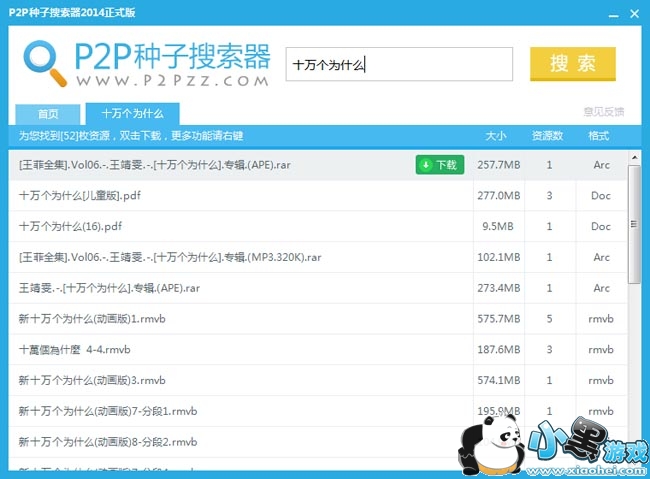This screenshot has height=479, width=650.
Task: Sort results by the 资源数 column header
Action: click(x=547, y=136)
